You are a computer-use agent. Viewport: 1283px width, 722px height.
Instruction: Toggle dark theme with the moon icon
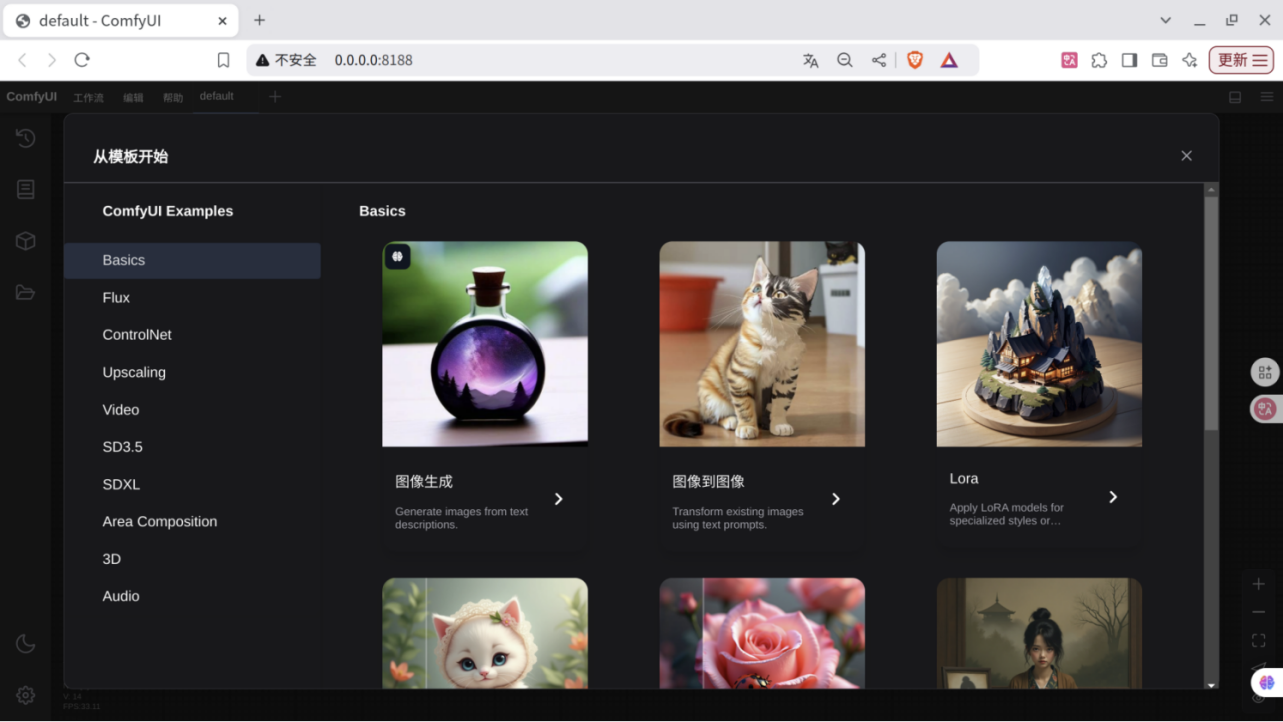pyautogui.click(x=26, y=644)
